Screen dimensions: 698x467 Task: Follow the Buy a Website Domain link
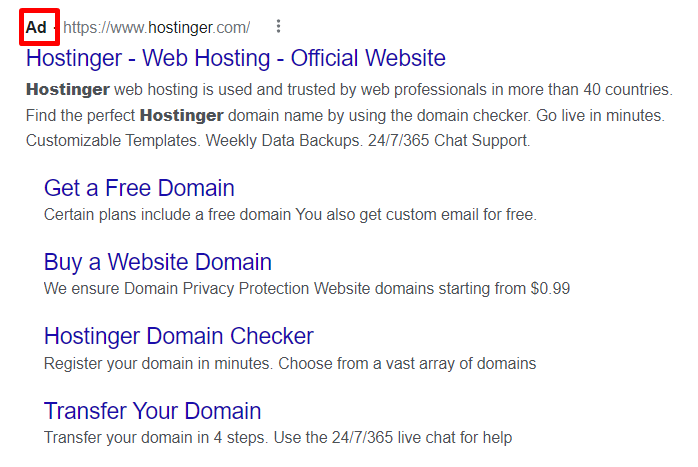click(158, 262)
